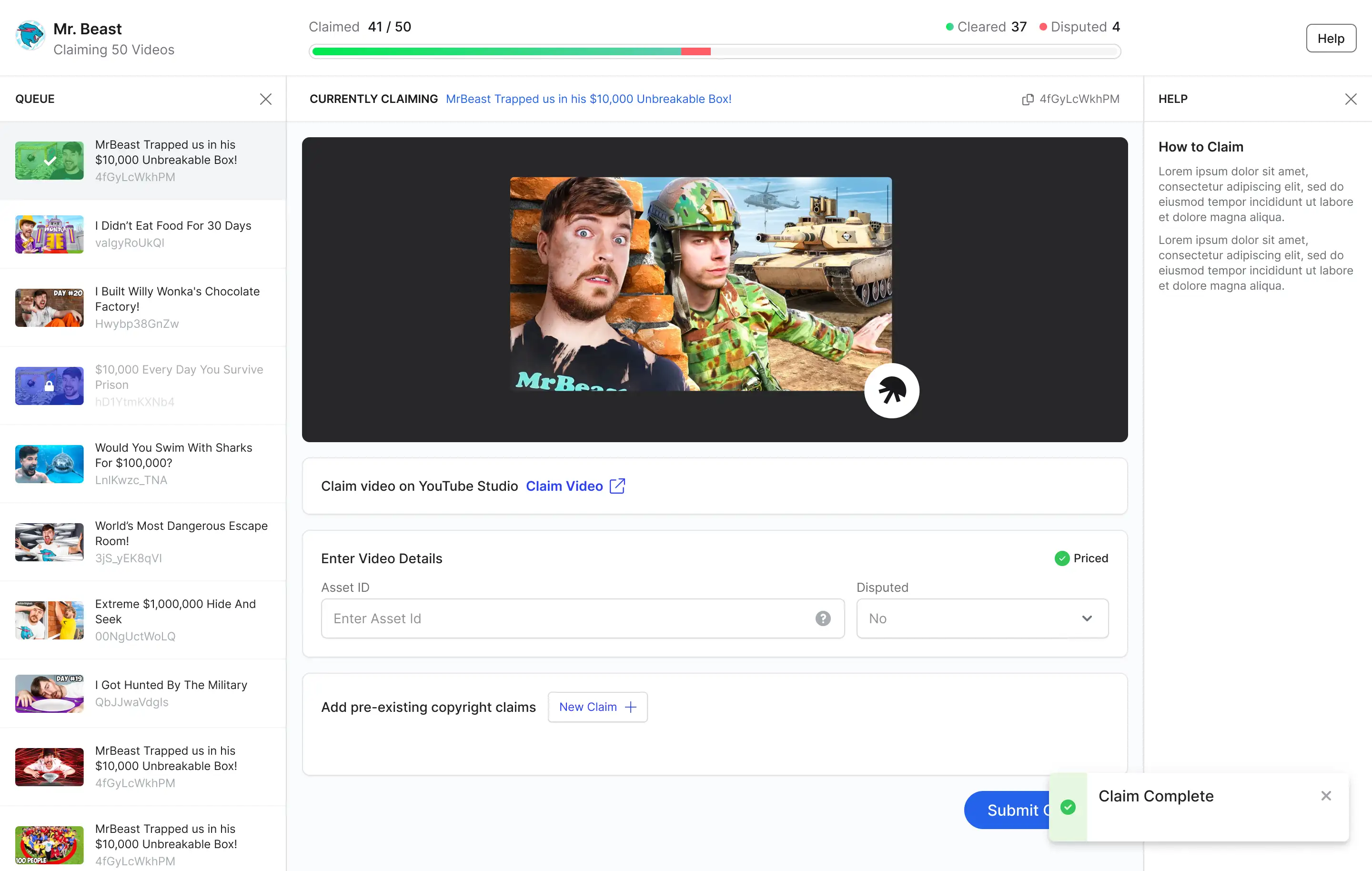Click the green check icon in Claim Complete toast
1372x871 pixels.
click(x=1068, y=807)
